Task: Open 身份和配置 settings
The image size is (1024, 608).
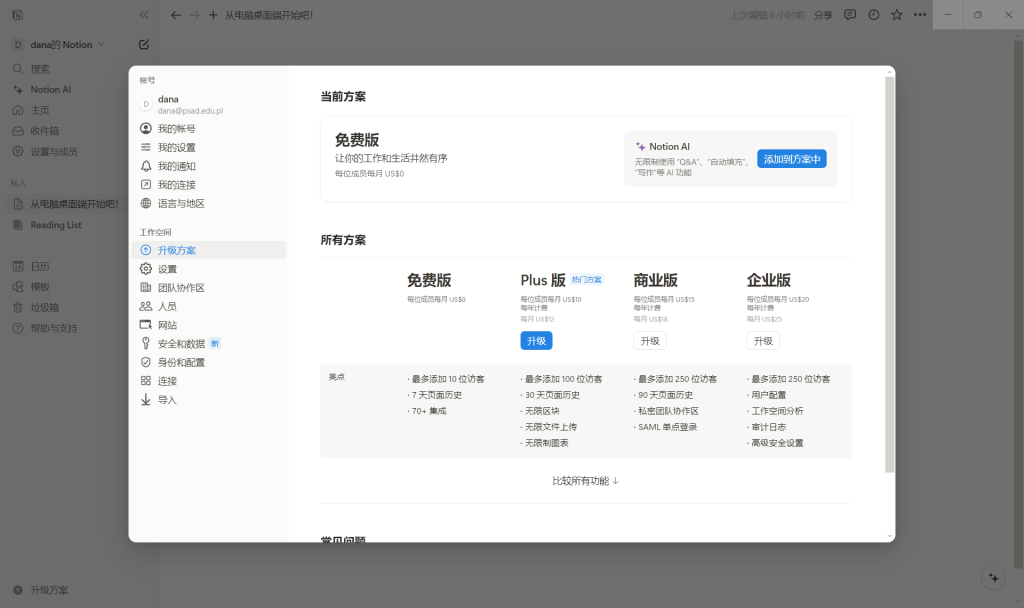Action: point(209,362)
